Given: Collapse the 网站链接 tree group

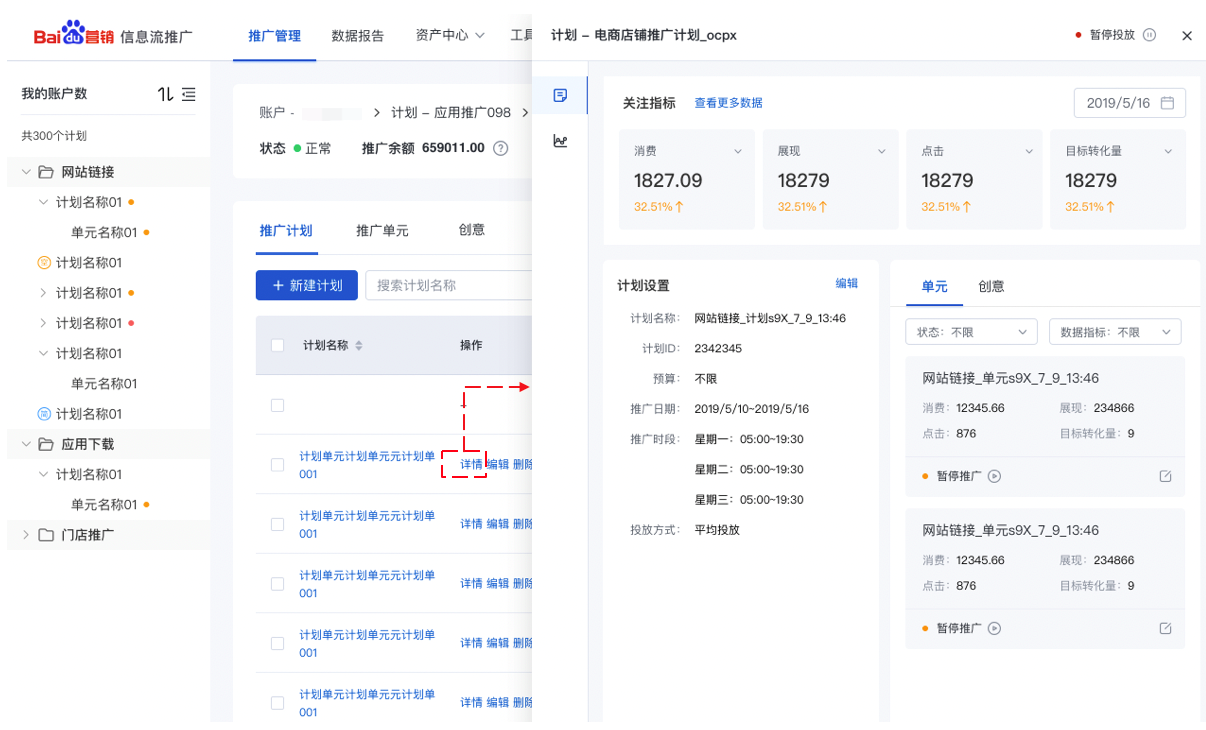Looking at the screenshot, I should point(26,172).
